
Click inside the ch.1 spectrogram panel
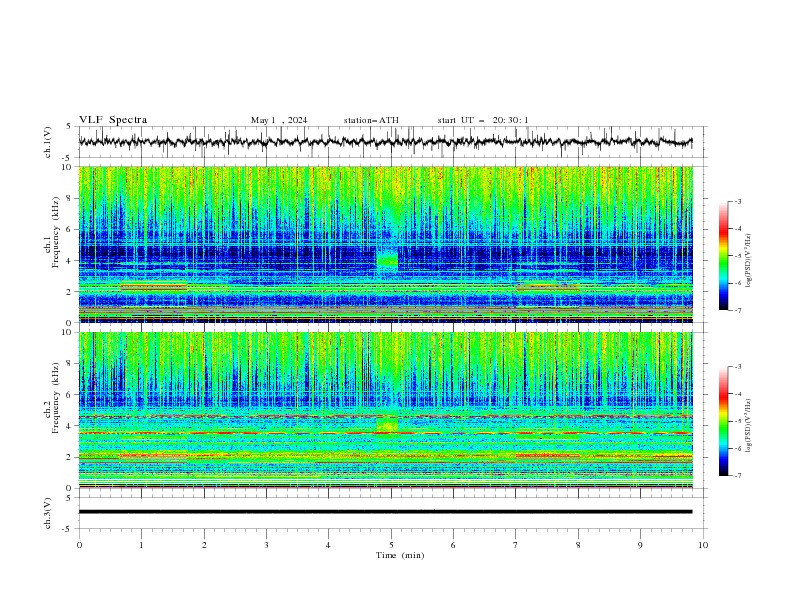[385, 244]
